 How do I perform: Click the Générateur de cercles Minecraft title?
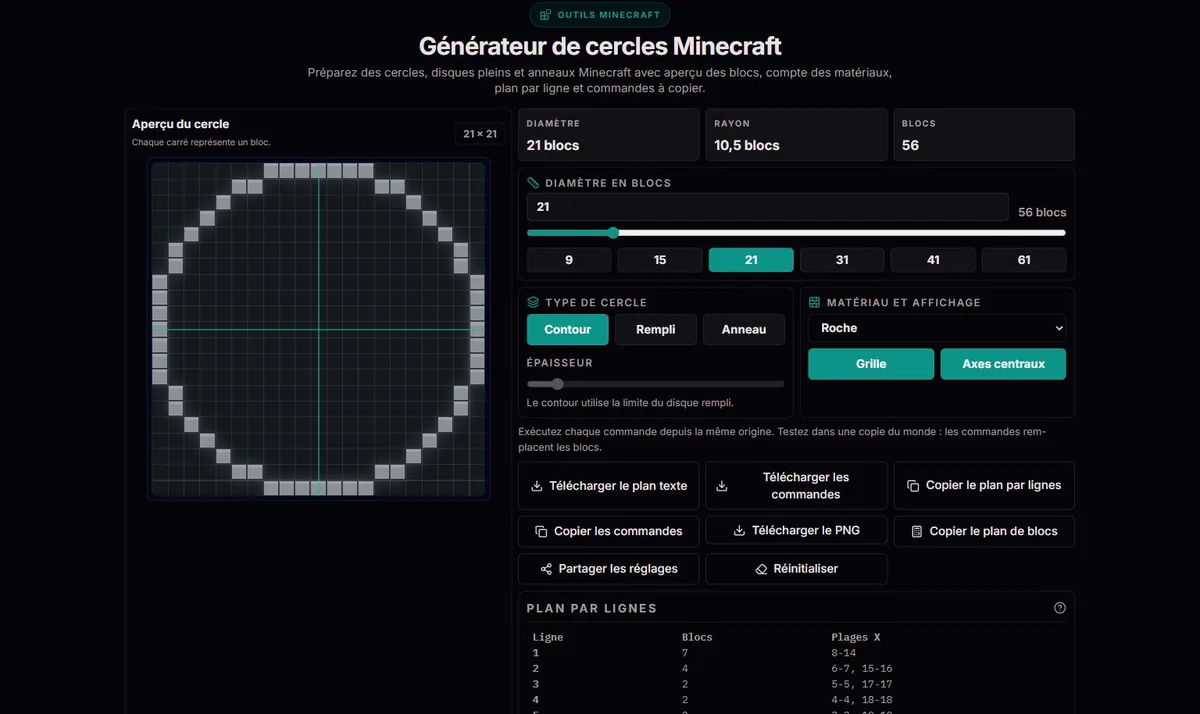(600, 46)
